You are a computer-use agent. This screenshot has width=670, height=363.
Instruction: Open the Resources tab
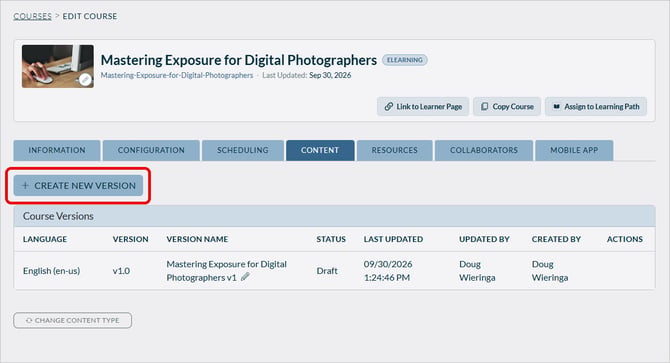point(394,150)
